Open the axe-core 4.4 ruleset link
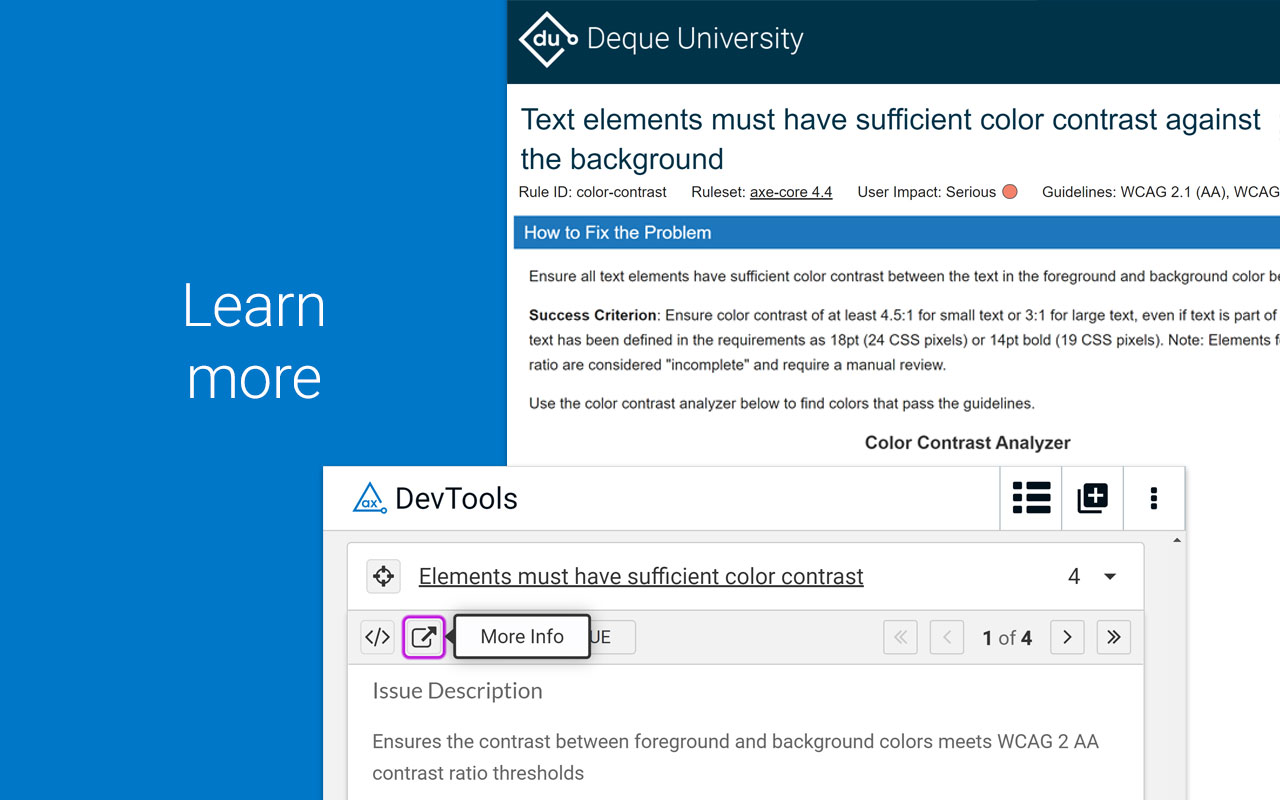The width and height of the screenshot is (1280, 800). pyautogui.click(x=791, y=192)
